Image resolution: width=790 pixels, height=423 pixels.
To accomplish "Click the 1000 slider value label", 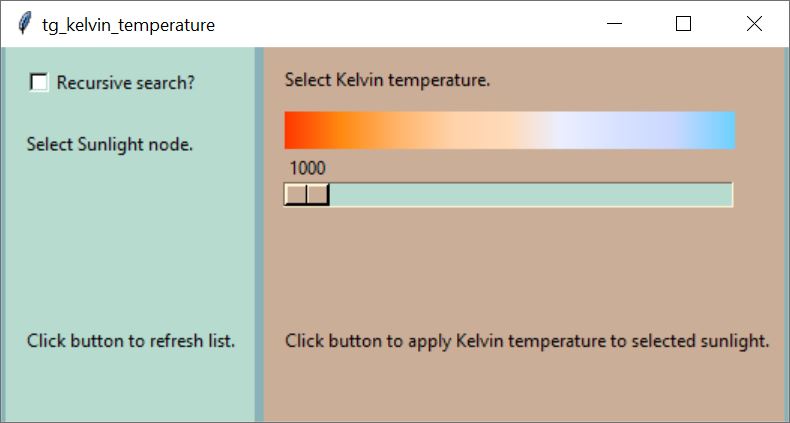I will pos(308,168).
